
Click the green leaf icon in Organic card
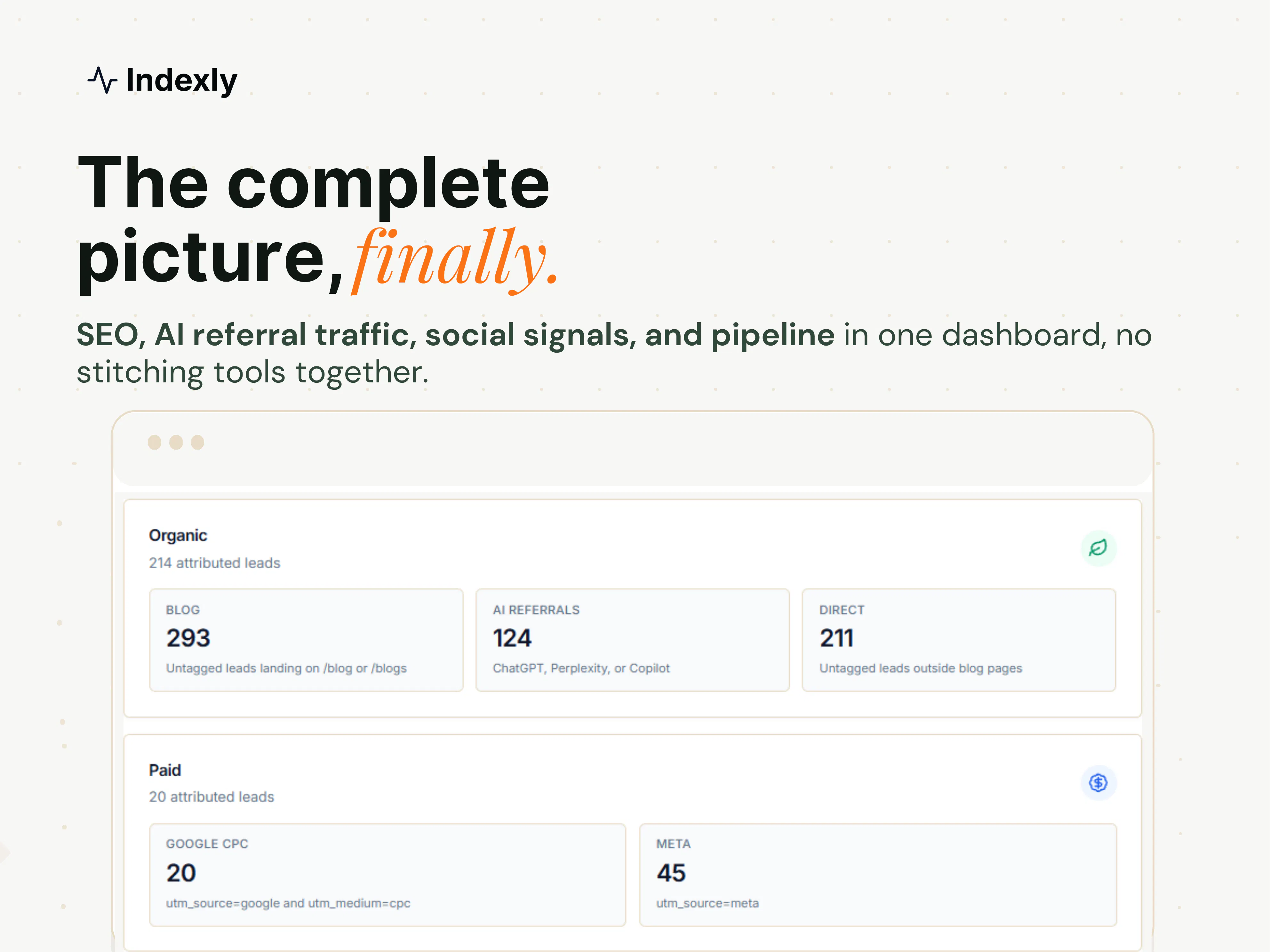point(1098,548)
